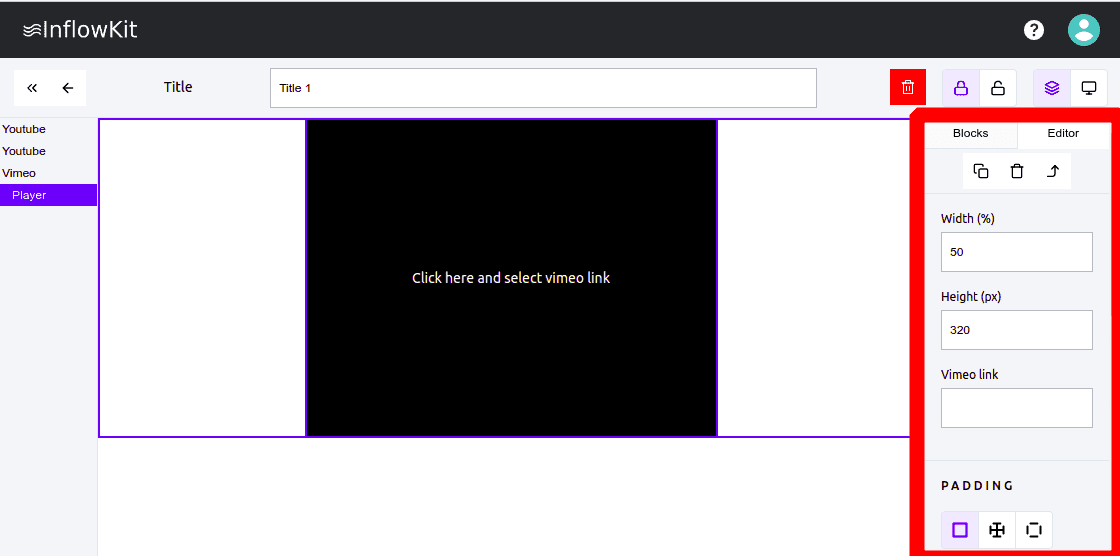
Task: Delete block with Editor panel trash icon
Action: 1017,171
